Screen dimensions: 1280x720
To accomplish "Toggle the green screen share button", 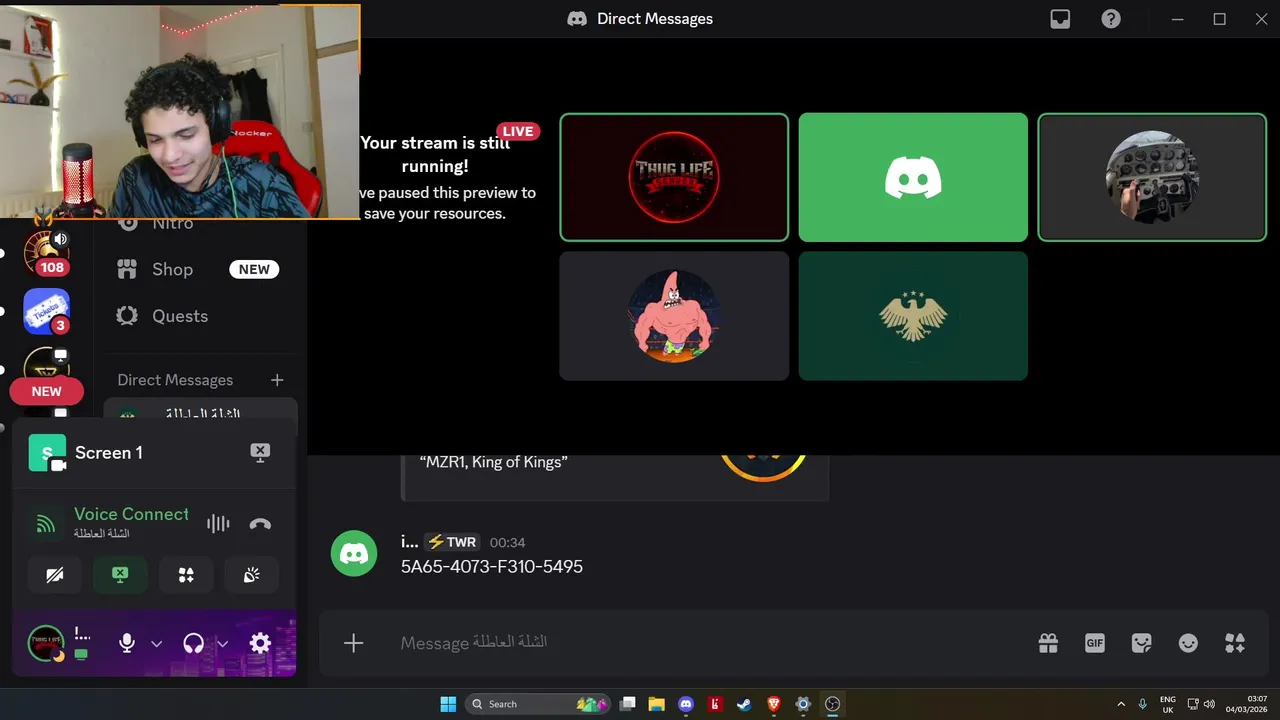I will click(x=120, y=575).
